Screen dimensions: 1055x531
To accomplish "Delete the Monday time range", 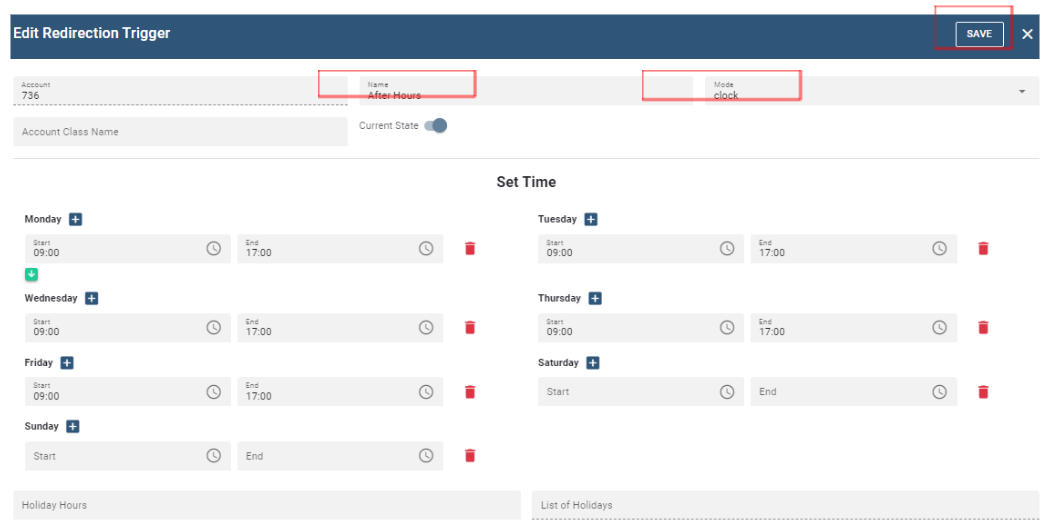I will tap(470, 248).
